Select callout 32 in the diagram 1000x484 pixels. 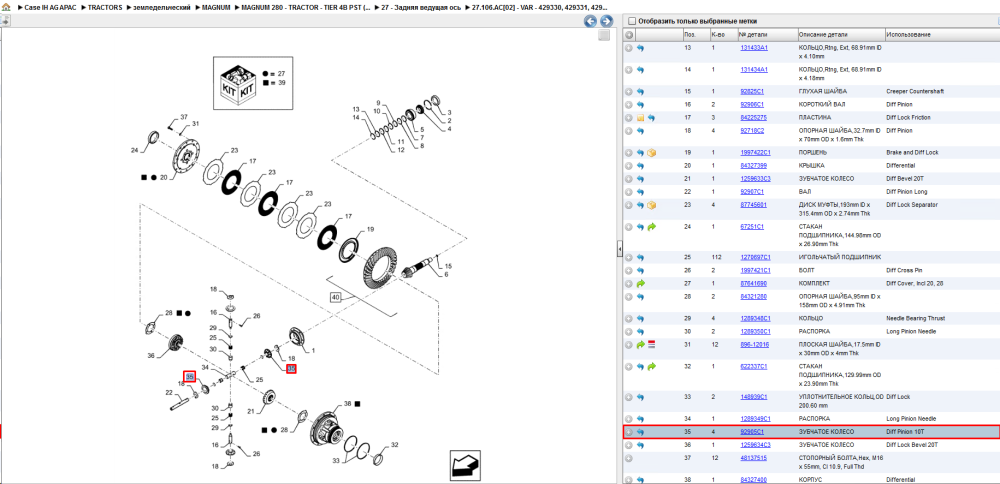coord(395,445)
